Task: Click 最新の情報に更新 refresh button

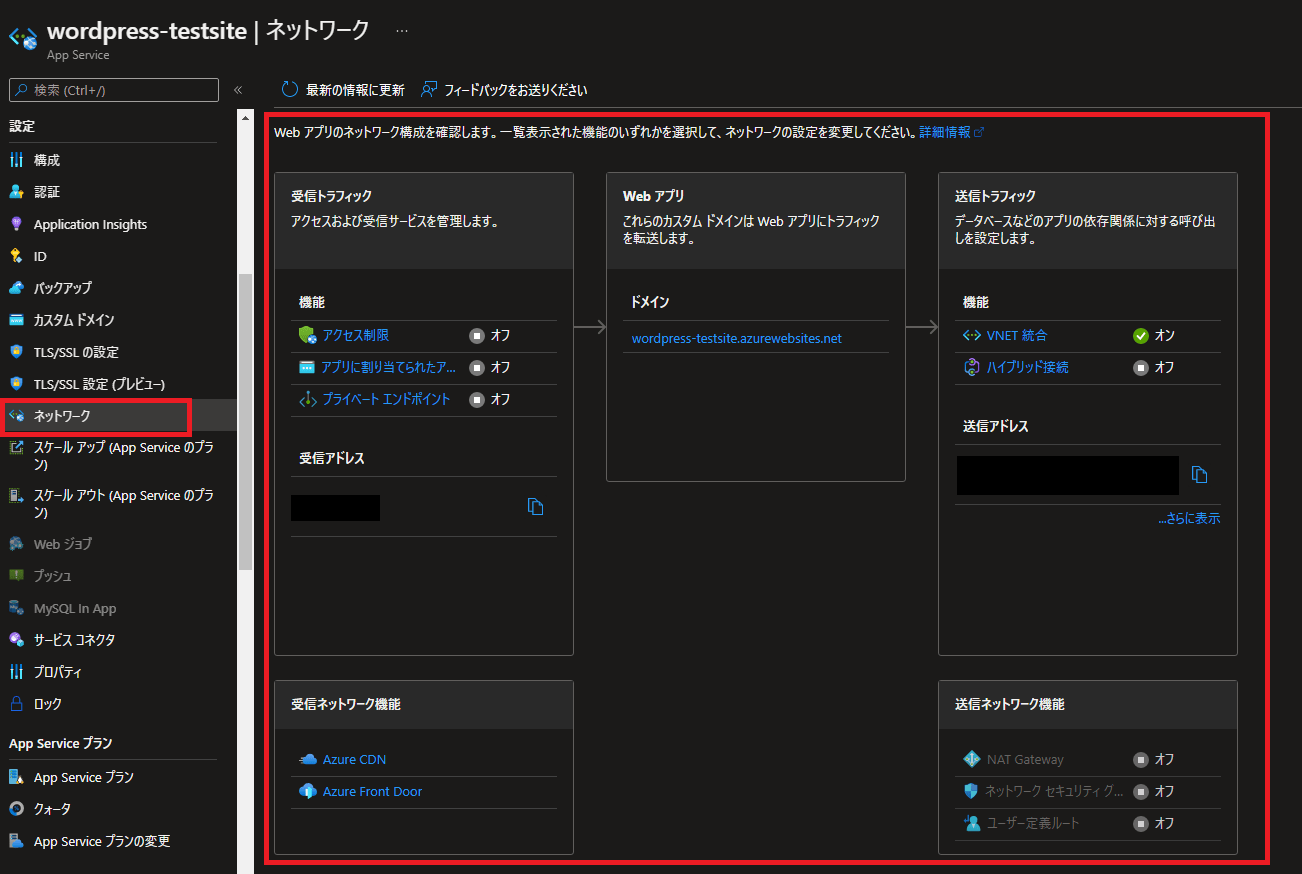Action: coord(343,90)
